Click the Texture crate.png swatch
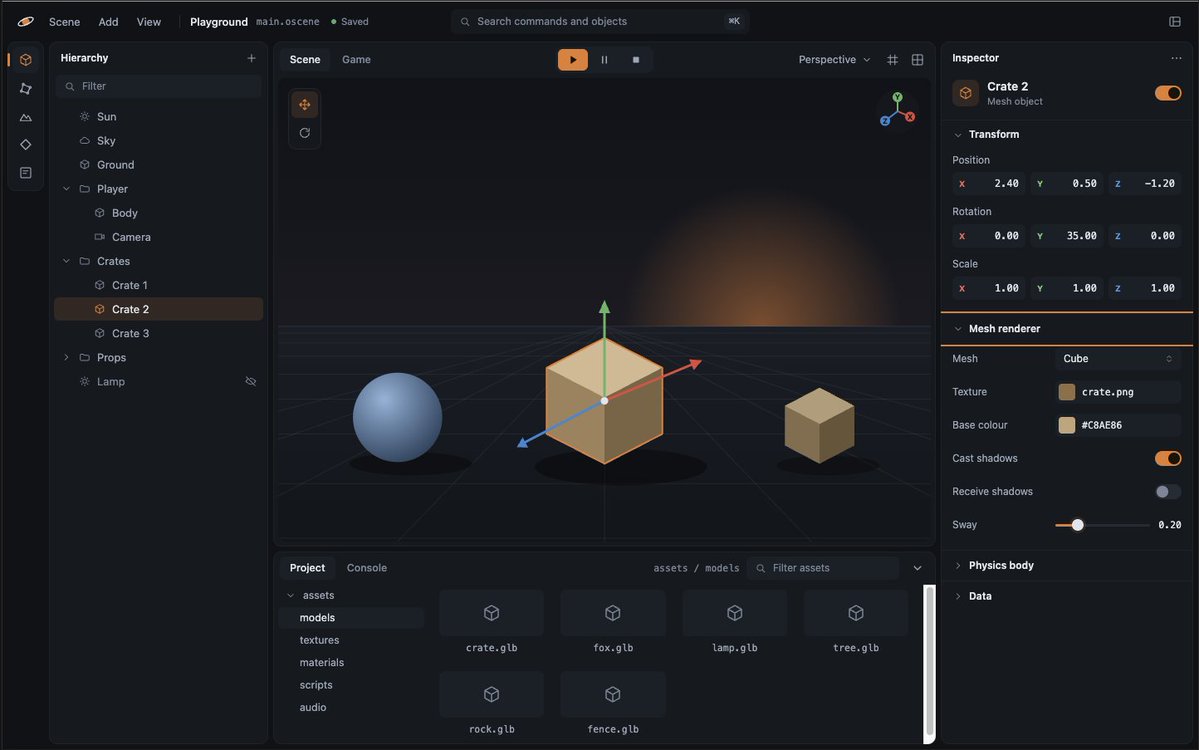The width and height of the screenshot is (1199, 750). 1067,392
